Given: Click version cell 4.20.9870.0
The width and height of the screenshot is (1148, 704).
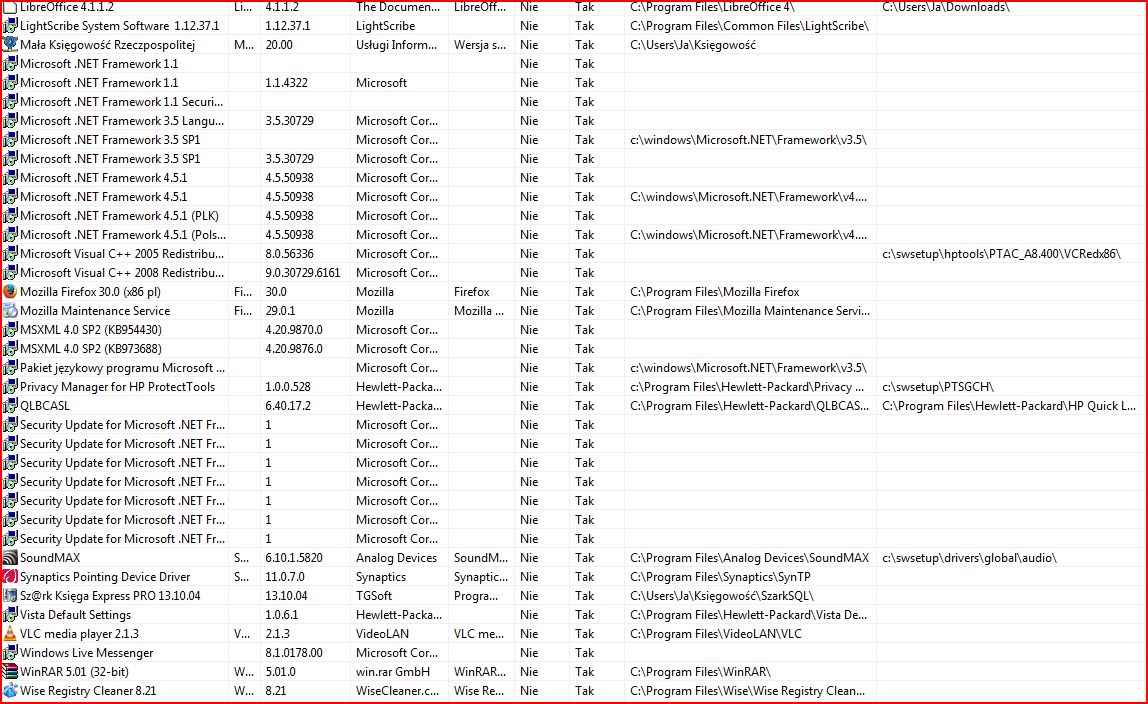Looking at the screenshot, I should tap(294, 330).
